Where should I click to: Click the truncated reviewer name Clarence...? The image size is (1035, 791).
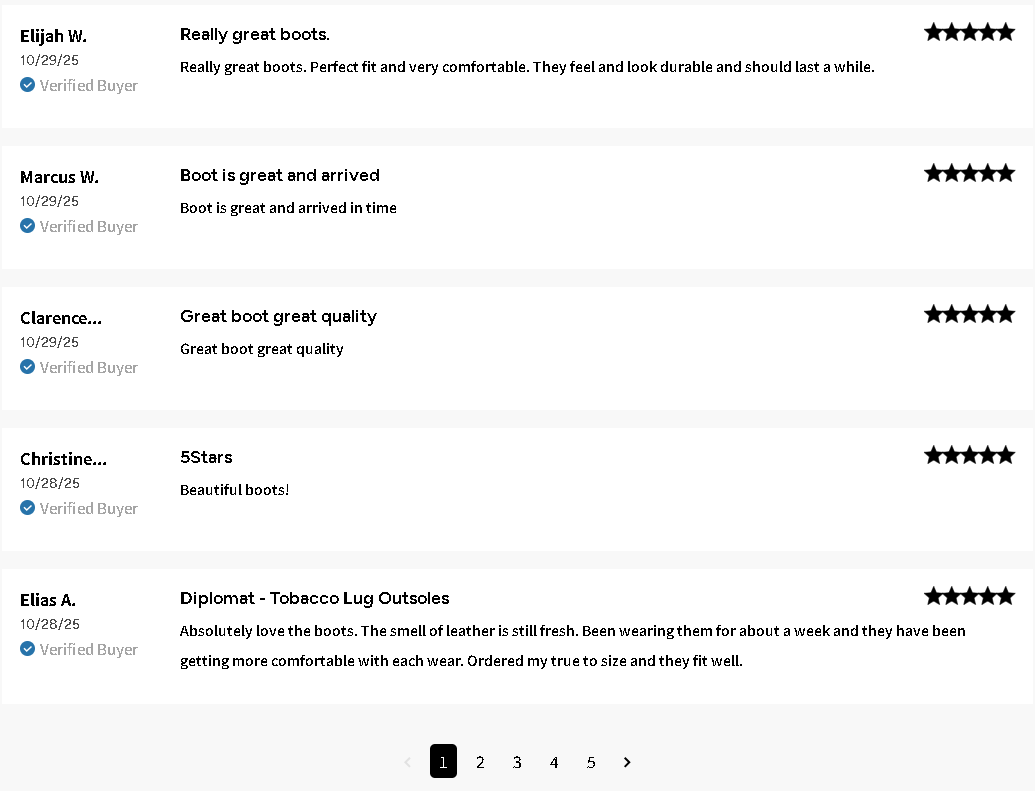pyautogui.click(x=61, y=318)
